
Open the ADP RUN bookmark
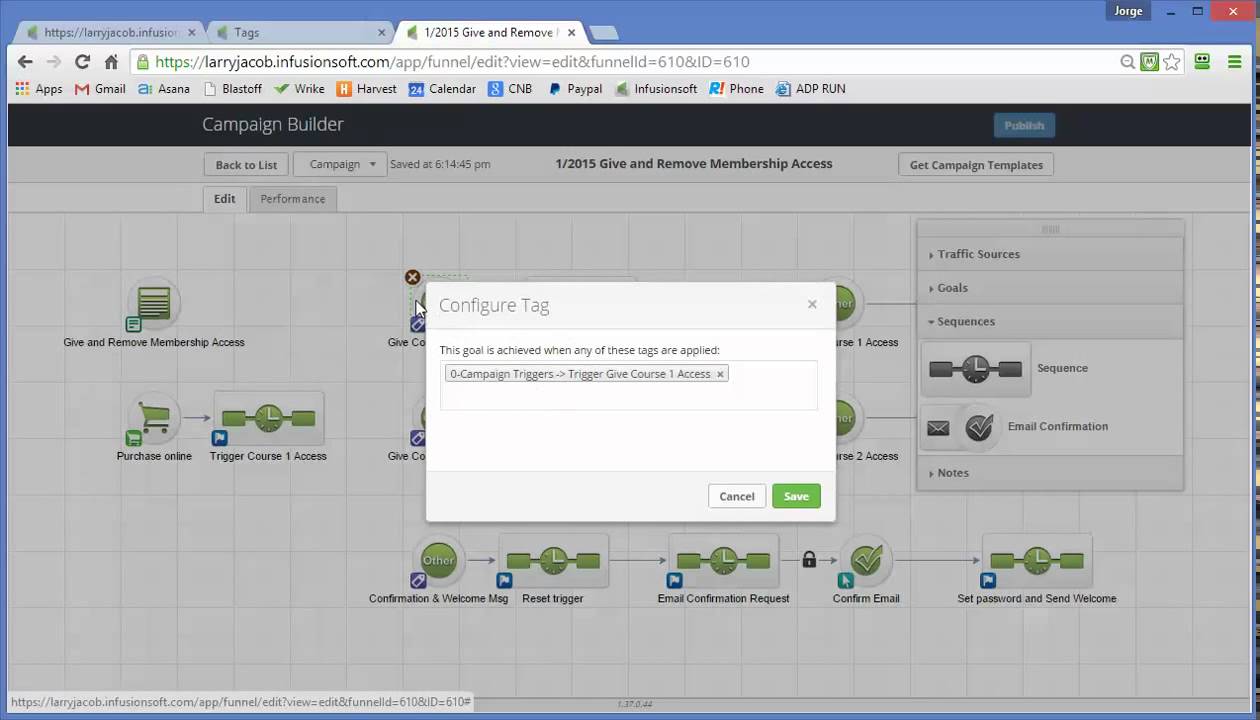tap(811, 89)
